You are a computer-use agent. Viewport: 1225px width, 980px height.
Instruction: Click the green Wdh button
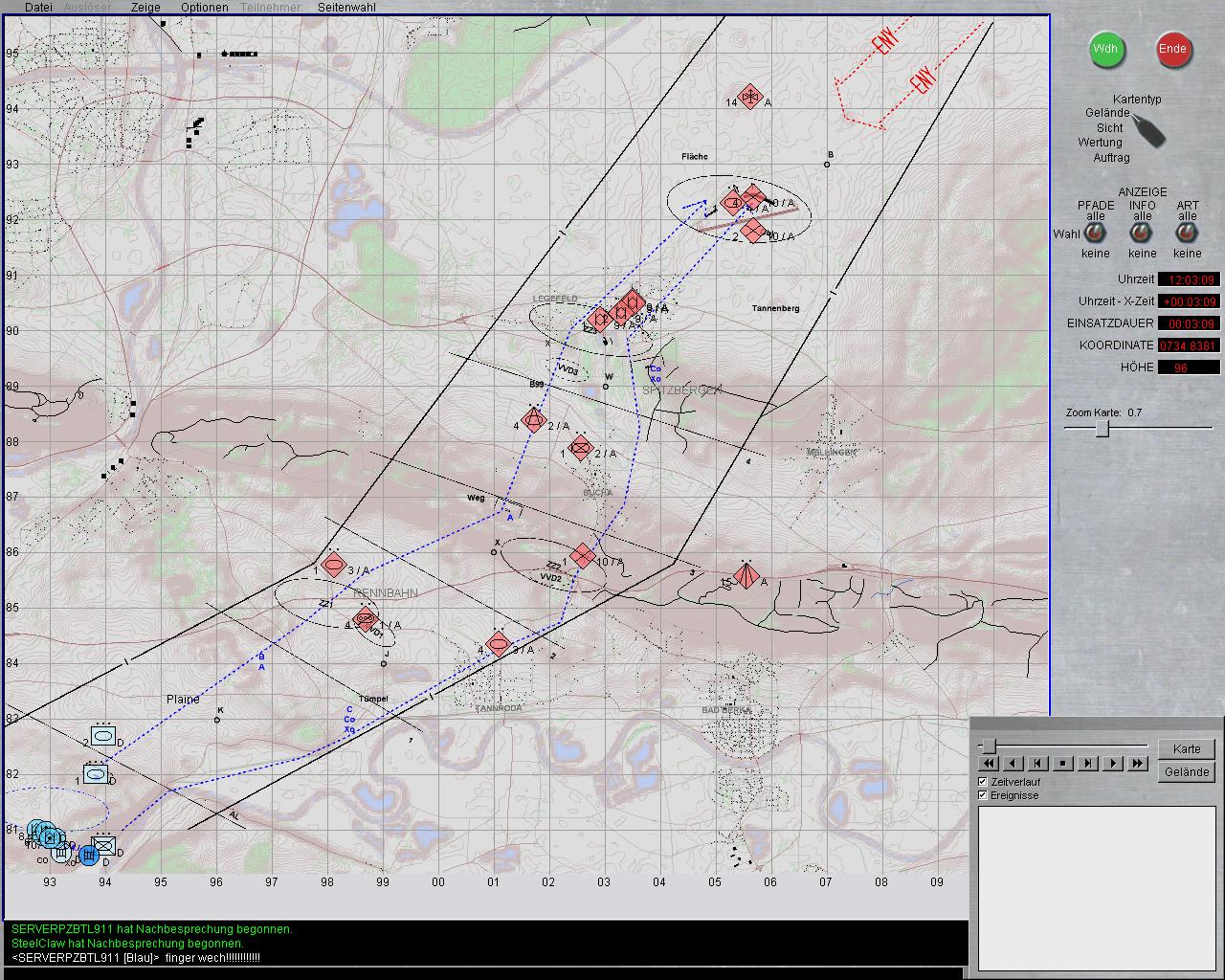click(1106, 49)
